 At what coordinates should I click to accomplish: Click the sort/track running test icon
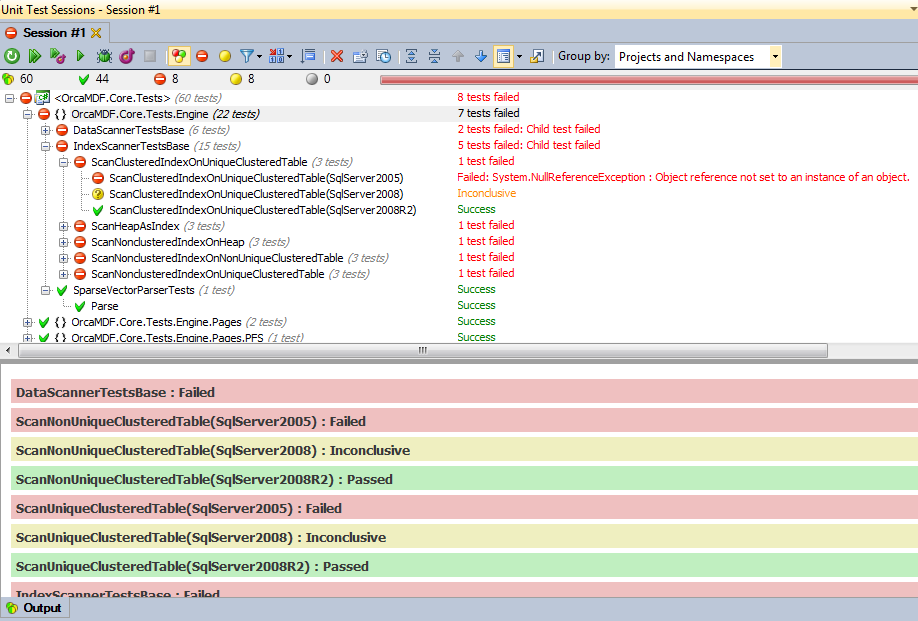coord(308,56)
